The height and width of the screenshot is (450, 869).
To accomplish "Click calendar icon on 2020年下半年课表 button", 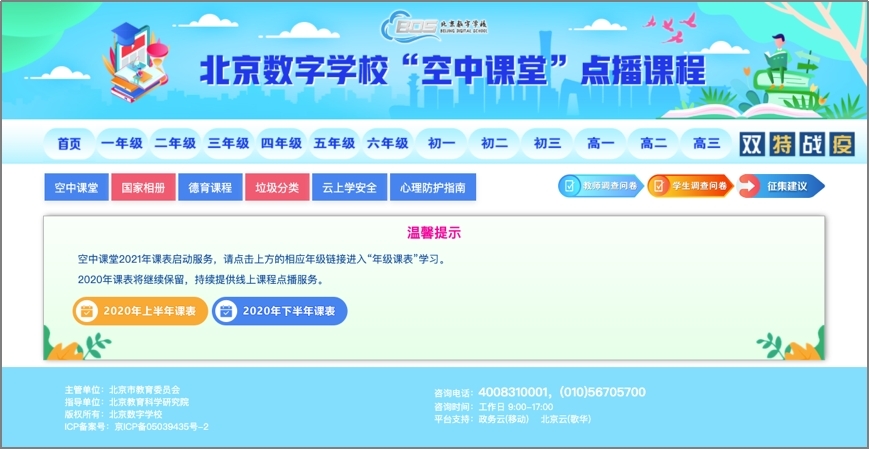I will coord(227,311).
